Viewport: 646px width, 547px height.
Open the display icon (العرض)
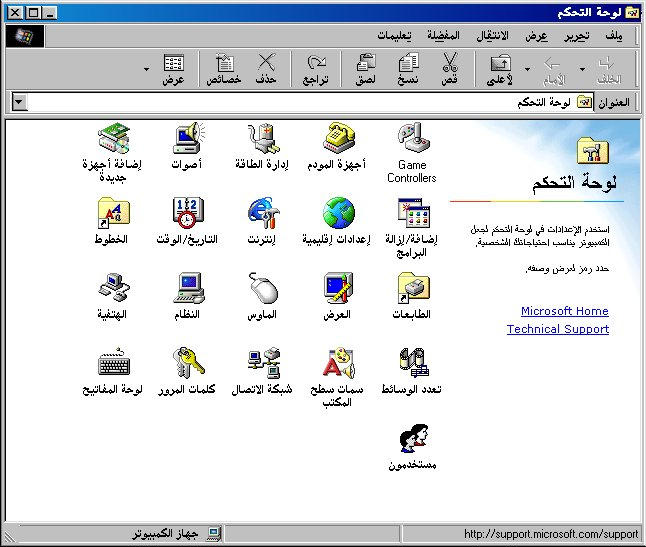[x=337, y=297]
